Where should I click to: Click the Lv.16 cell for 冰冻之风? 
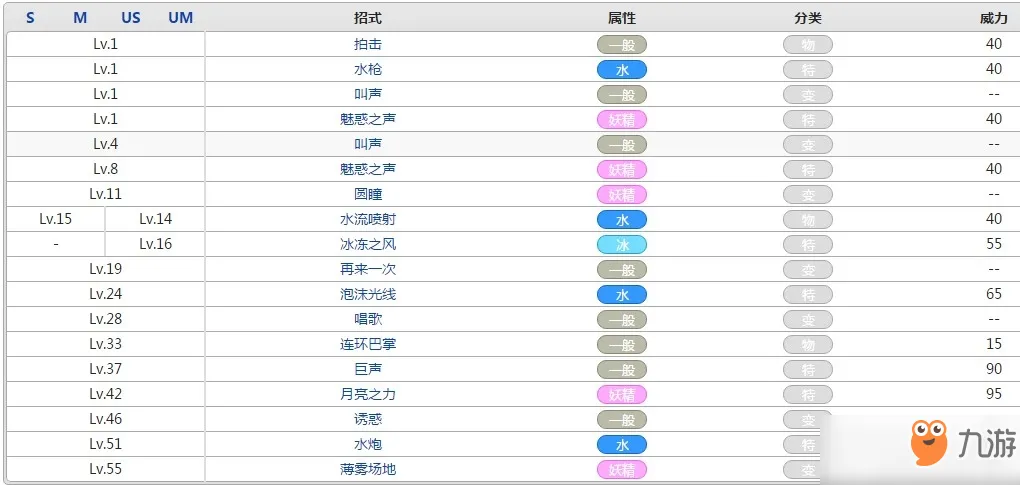click(155, 244)
